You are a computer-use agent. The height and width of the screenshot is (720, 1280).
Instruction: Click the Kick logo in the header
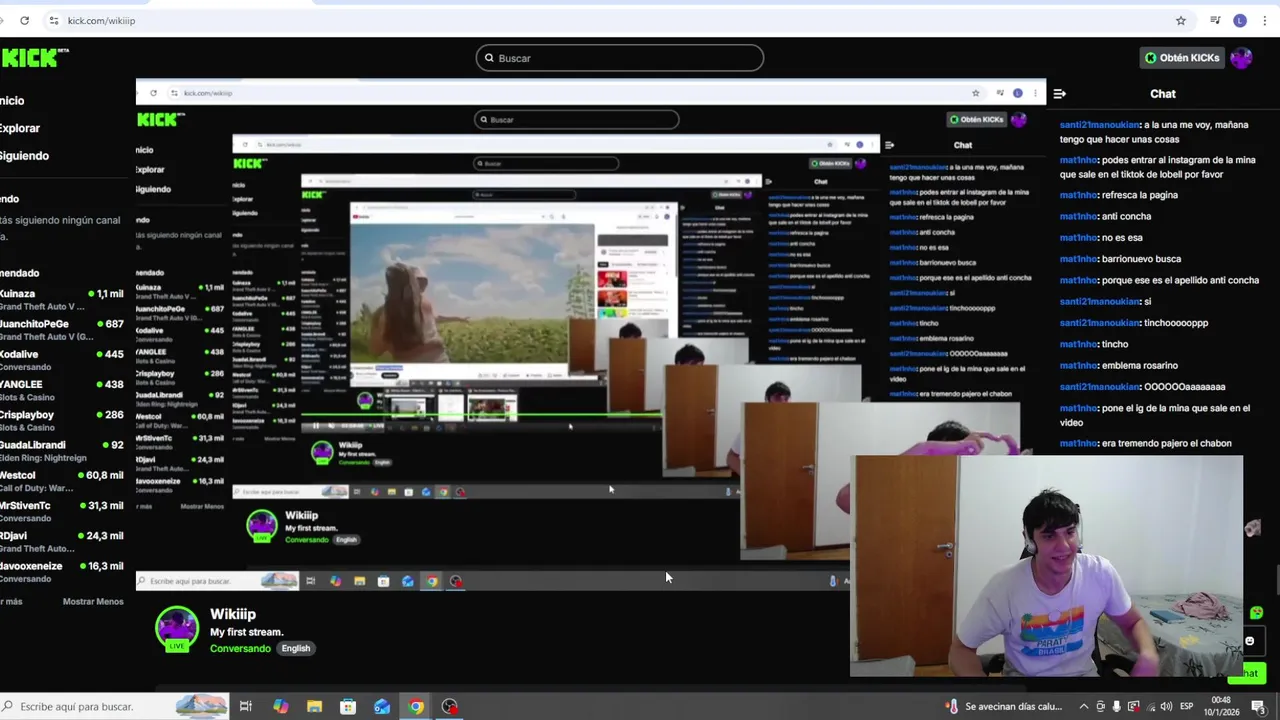tap(34, 58)
